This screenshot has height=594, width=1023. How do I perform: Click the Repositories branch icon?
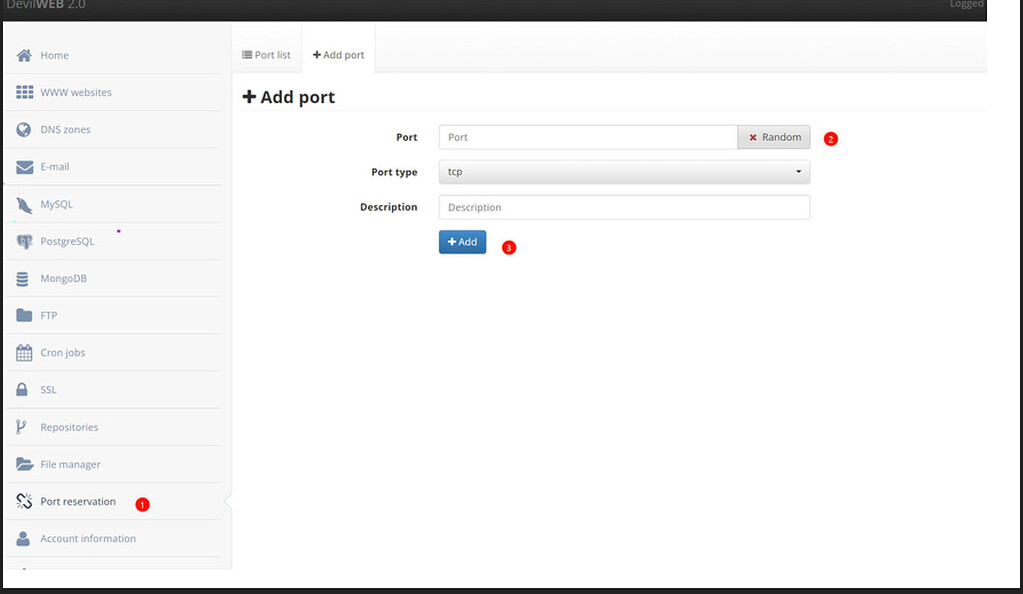pos(21,427)
